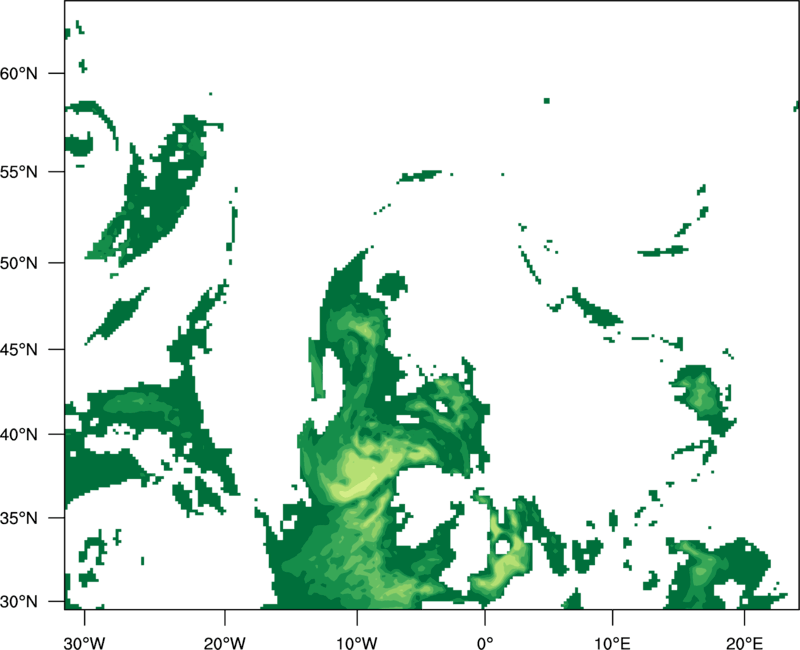This screenshot has width=800, height=650.
Task: Click the 55°N latitude label
Action: [19, 172]
